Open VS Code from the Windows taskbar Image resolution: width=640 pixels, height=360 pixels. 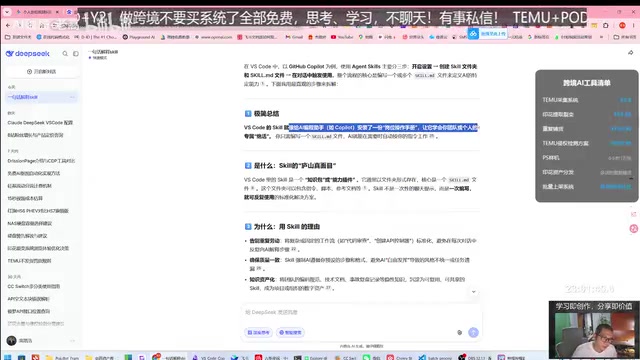tap(209, 357)
